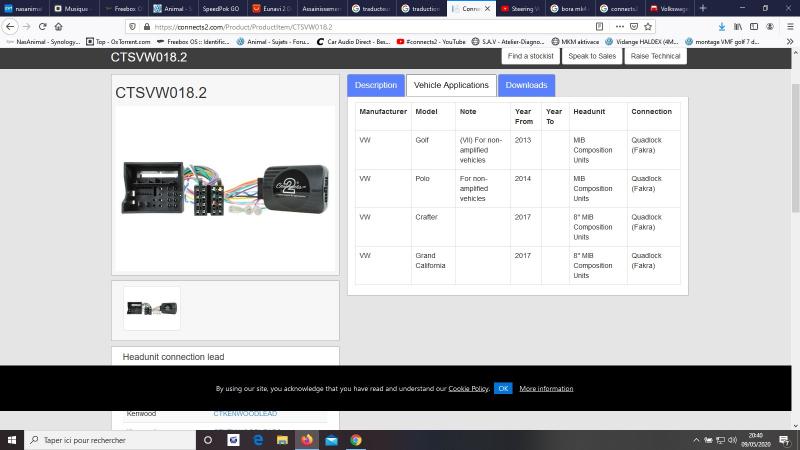The height and width of the screenshot is (450, 800).
Task: Click the 2013 year from cell
Action: point(525,150)
